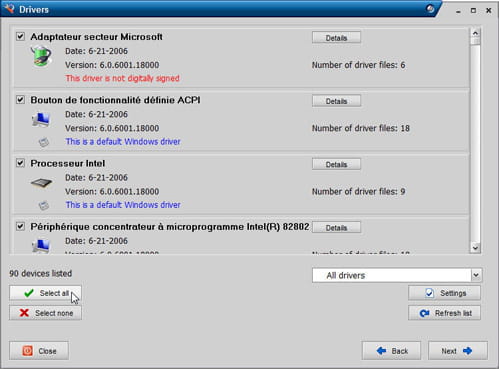Toggle the Périphérique concentrateur Intel 82802 checkbox
The image size is (499, 369).
pos(20,226)
